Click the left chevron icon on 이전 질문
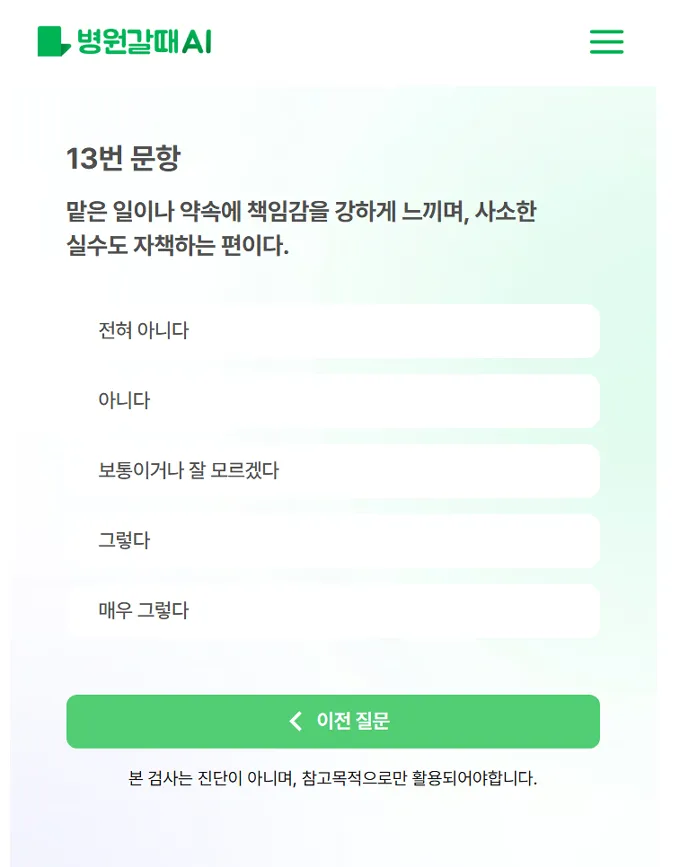This screenshot has height=867, width=680. coord(293,720)
